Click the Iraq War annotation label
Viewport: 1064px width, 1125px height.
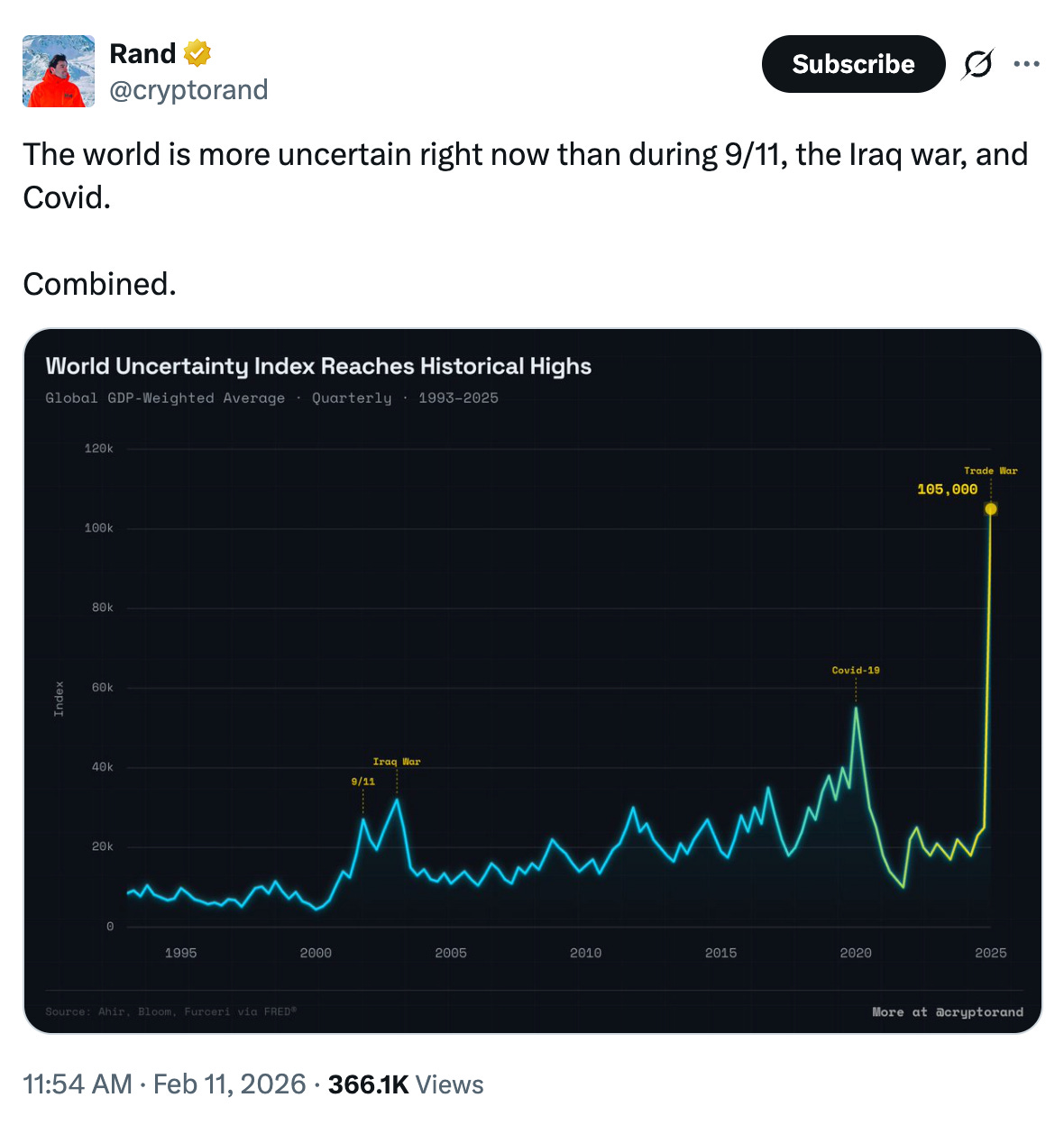(397, 762)
